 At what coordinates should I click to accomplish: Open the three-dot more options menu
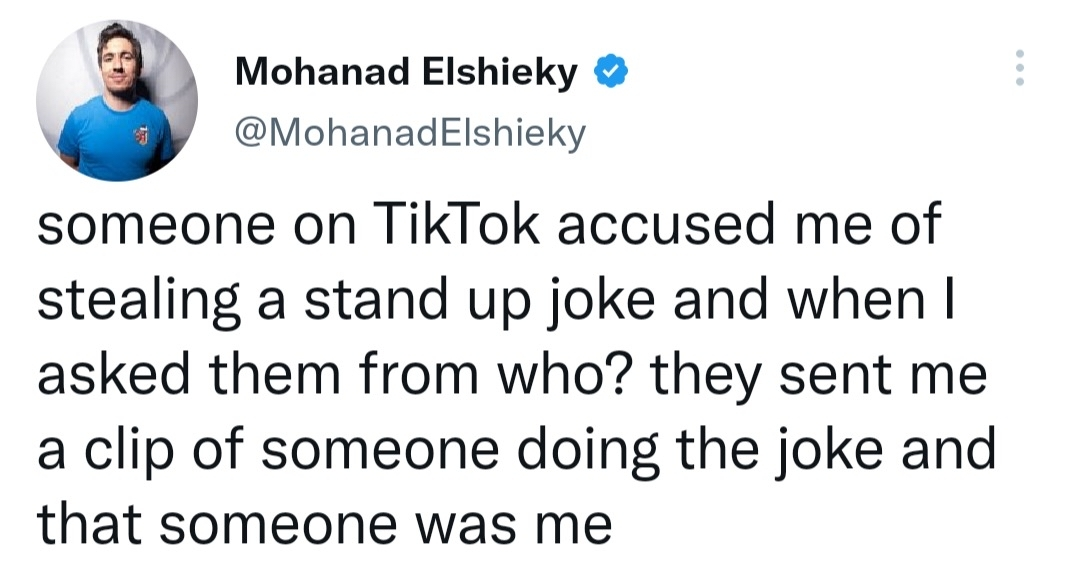coord(1020,68)
